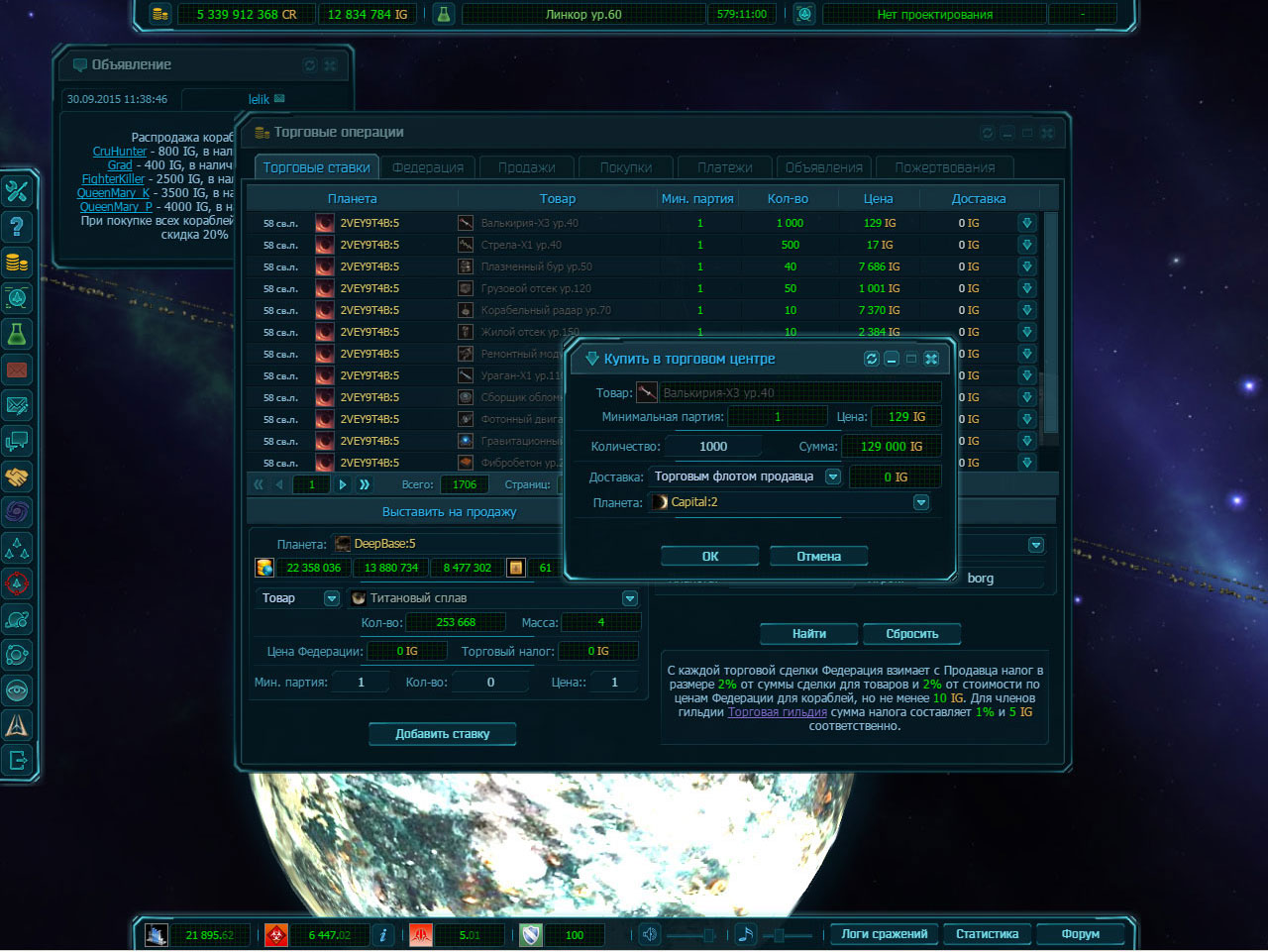This screenshot has width=1268, height=952.
Task: Click the coins icon in top bar
Action: [x=159, y=15]
